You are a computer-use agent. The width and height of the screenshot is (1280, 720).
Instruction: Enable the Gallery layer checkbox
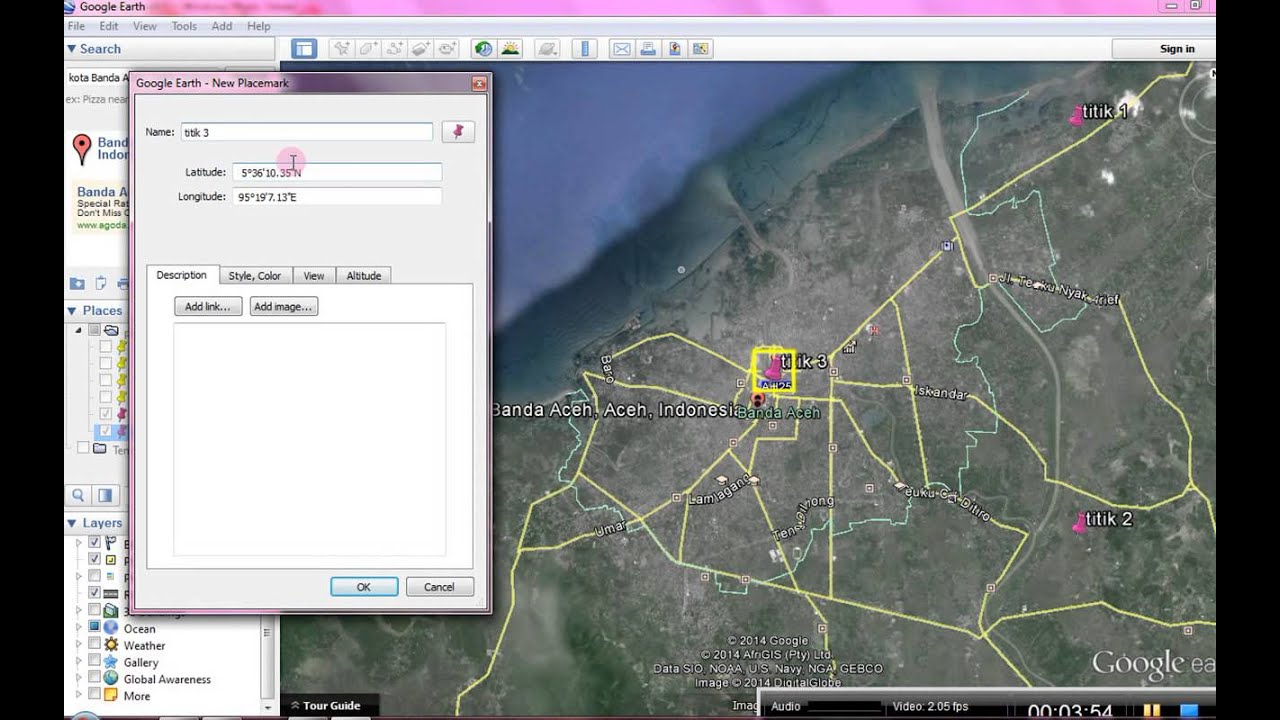(x=94, y=662)
